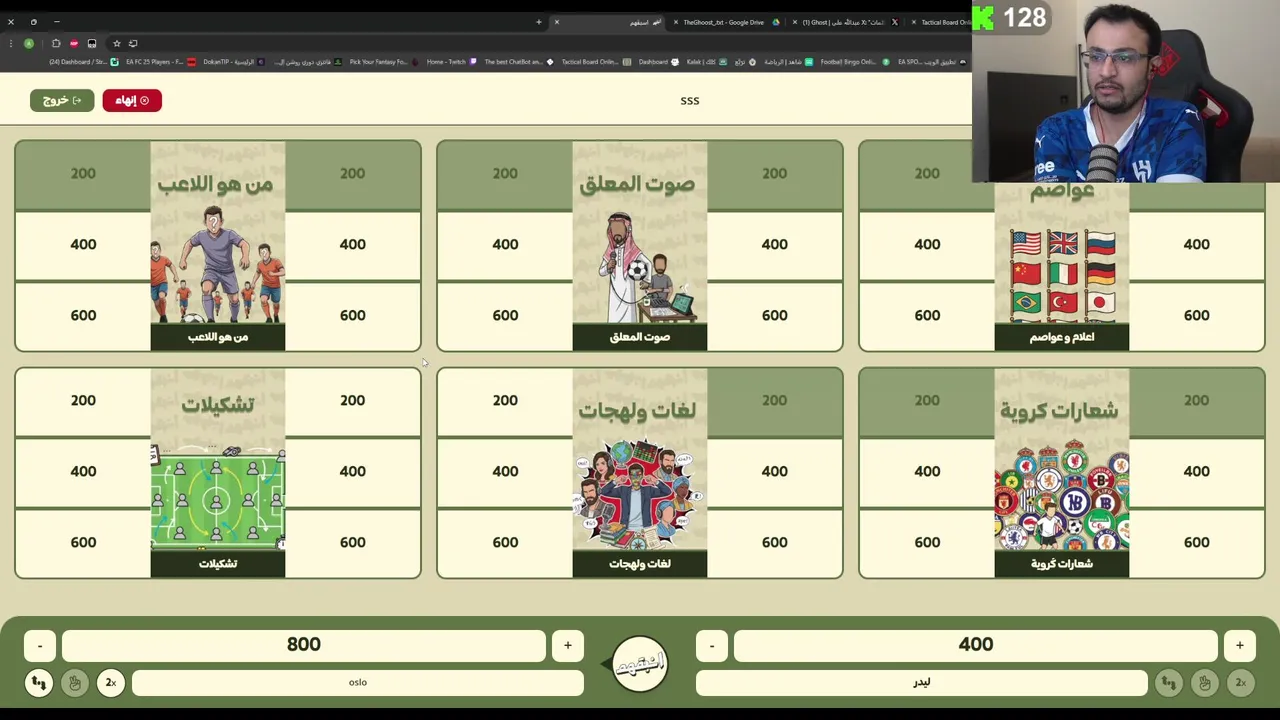Close the TheGhoost_.txt Google Drive tab
The image size is (1280, 720).
[x=675, y=22]
